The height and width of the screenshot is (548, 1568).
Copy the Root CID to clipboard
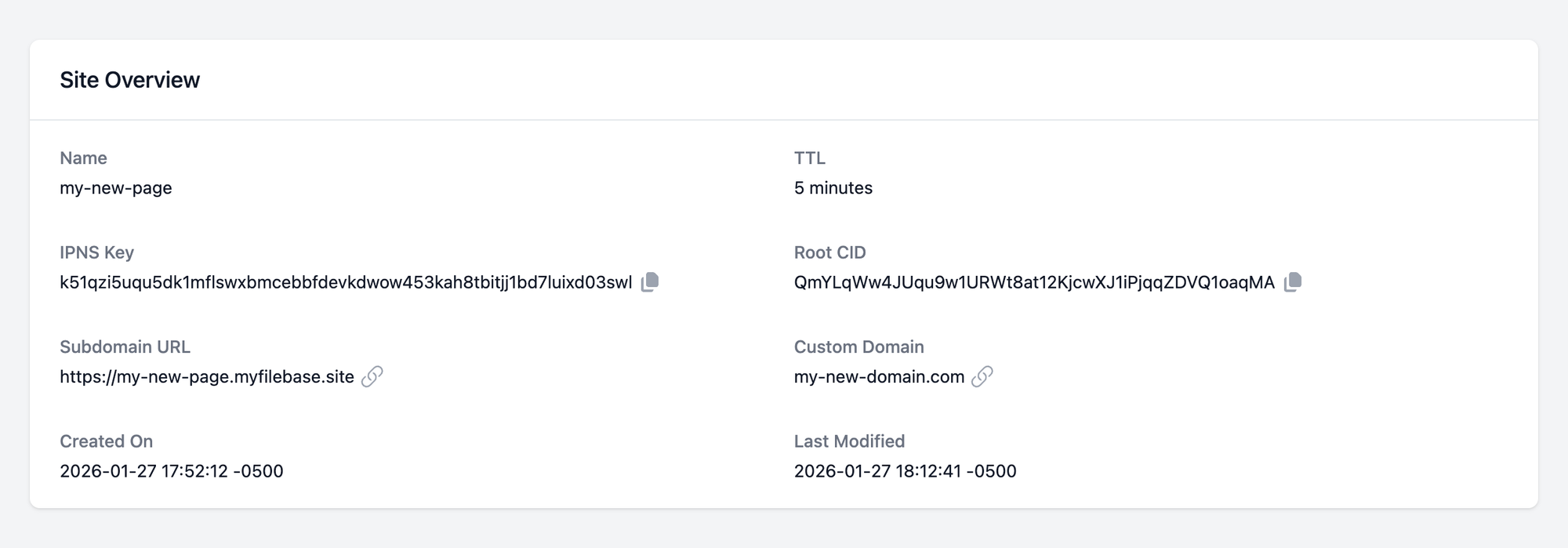click(1293, 282)
